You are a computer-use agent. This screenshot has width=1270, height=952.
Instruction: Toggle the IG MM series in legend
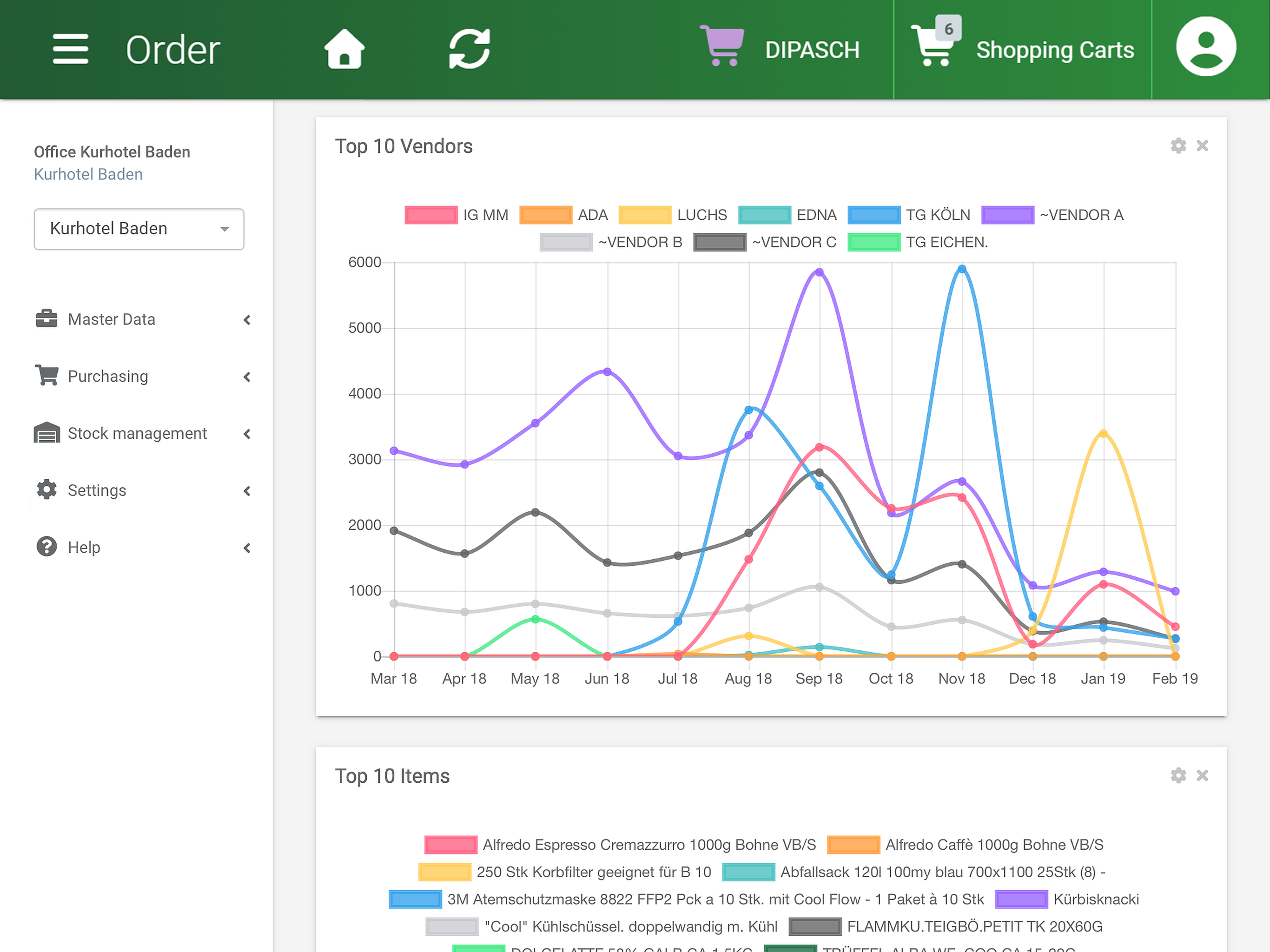(x=456, y=215)
